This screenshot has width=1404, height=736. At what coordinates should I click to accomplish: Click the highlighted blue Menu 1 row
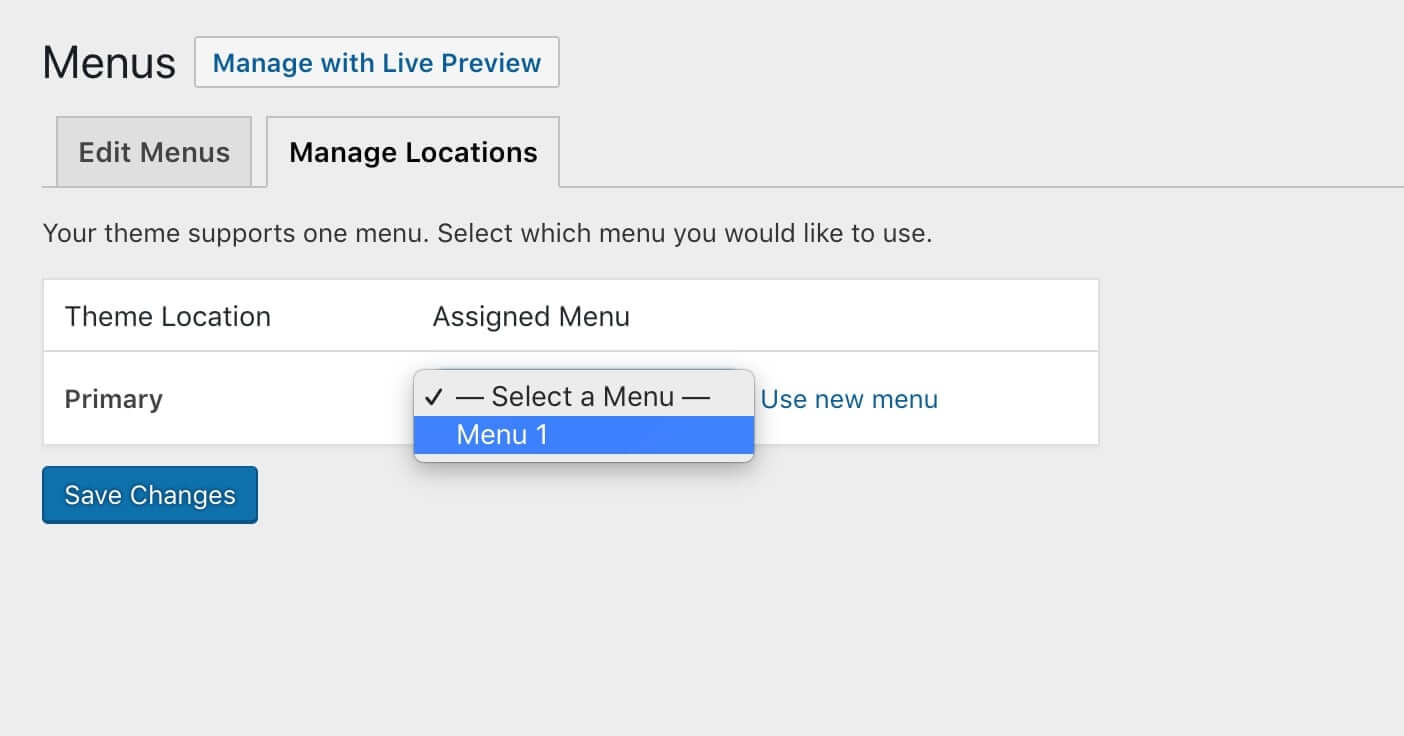click(584, 435)
